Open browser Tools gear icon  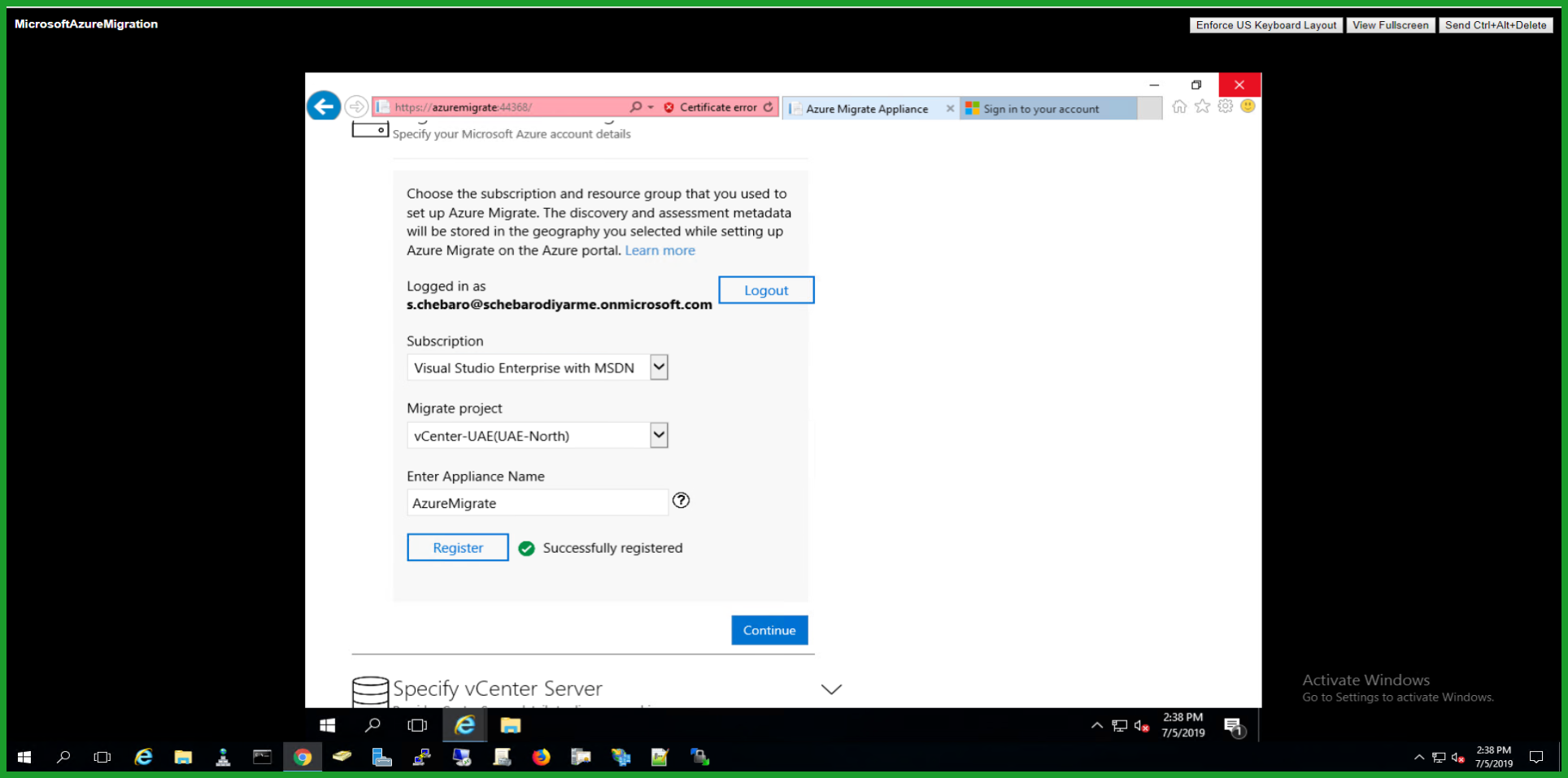point(1226,106)
